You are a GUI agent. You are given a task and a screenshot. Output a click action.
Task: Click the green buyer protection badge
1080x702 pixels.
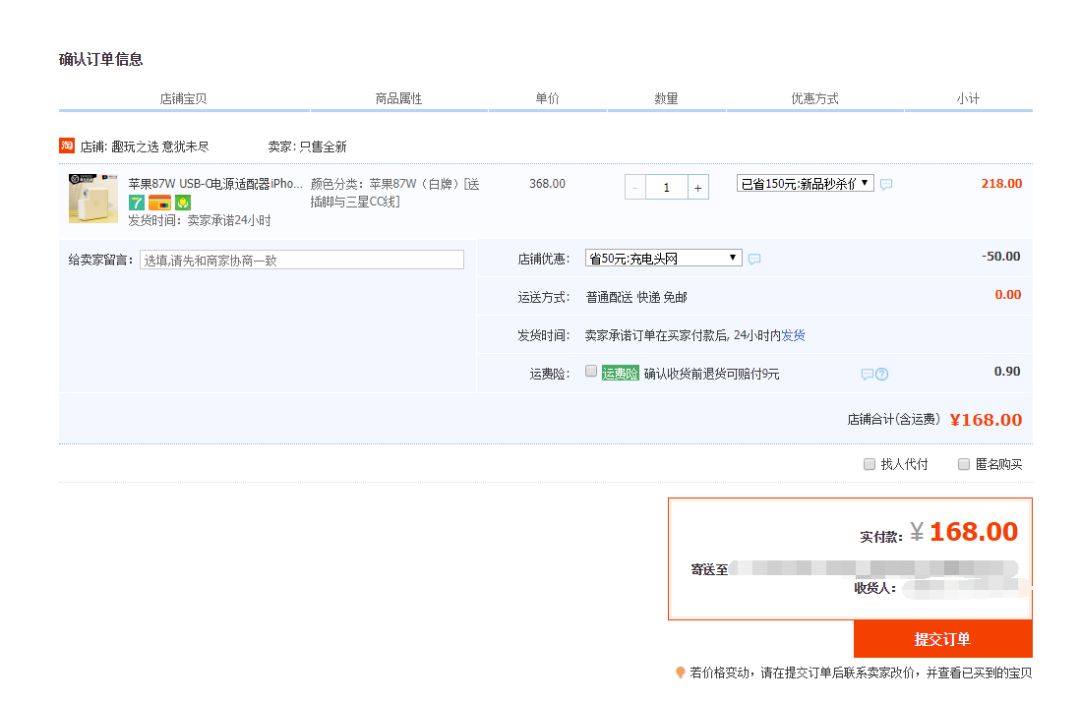183,203
